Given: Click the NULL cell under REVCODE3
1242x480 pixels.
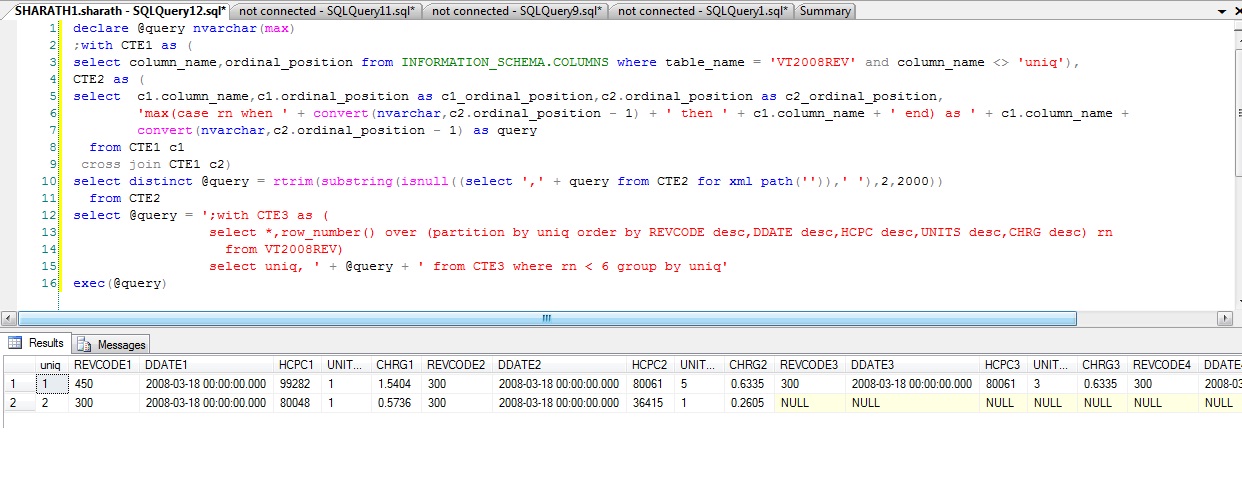Looking at the screenshot, I should coord(811,402).
